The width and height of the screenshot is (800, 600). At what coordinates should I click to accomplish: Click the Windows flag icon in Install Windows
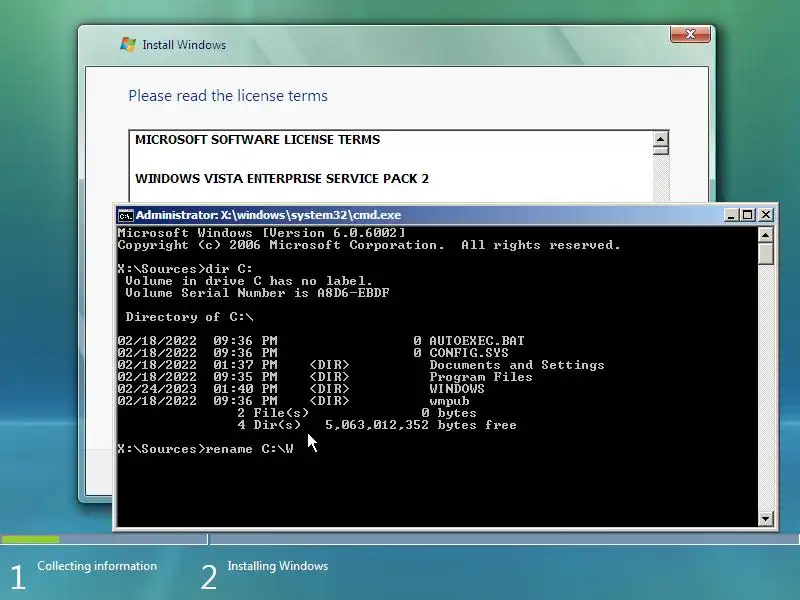tap(128, 44)
